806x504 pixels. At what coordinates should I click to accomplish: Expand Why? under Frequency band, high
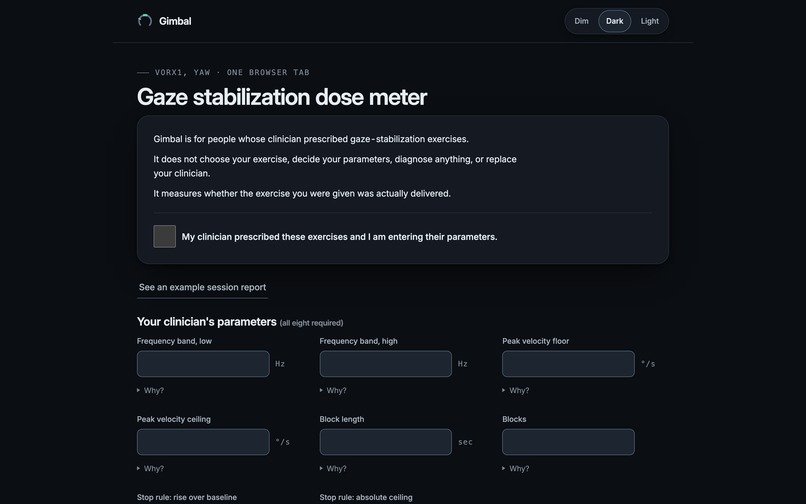(333, 390)
